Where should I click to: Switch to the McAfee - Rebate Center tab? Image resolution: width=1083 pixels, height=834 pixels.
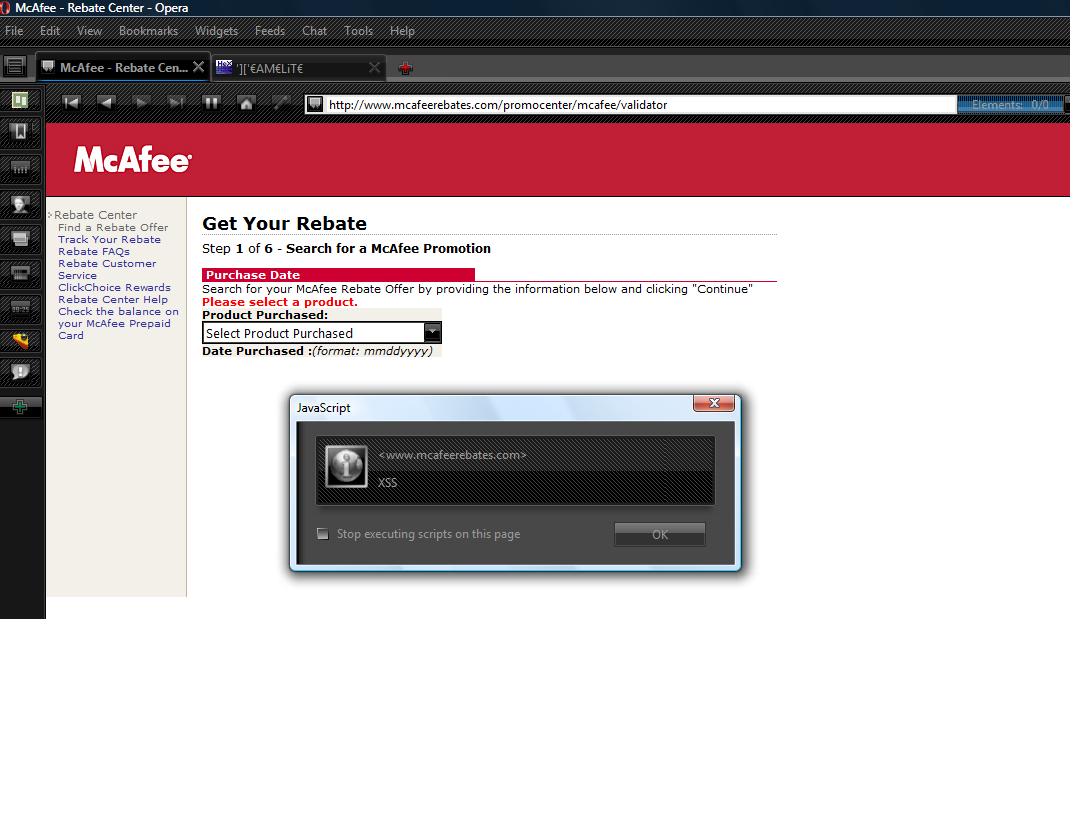click(x=122, y=67)
